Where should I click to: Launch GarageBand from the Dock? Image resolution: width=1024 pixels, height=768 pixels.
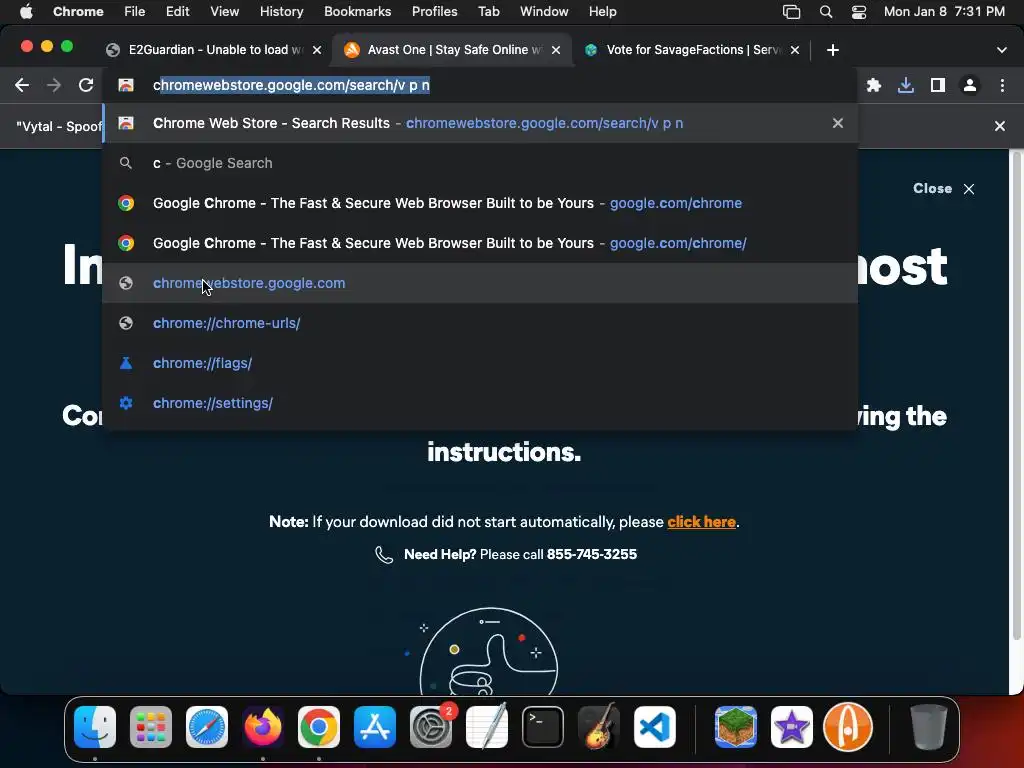pyautogui.click(x=599, y=726)
